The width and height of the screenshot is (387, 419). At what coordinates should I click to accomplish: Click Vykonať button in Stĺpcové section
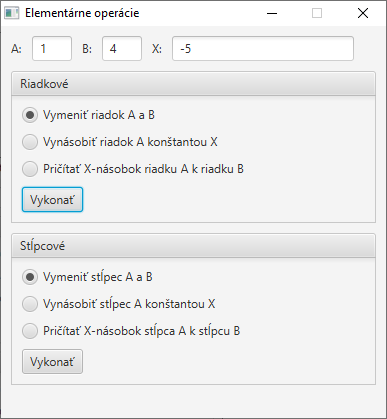52,362
